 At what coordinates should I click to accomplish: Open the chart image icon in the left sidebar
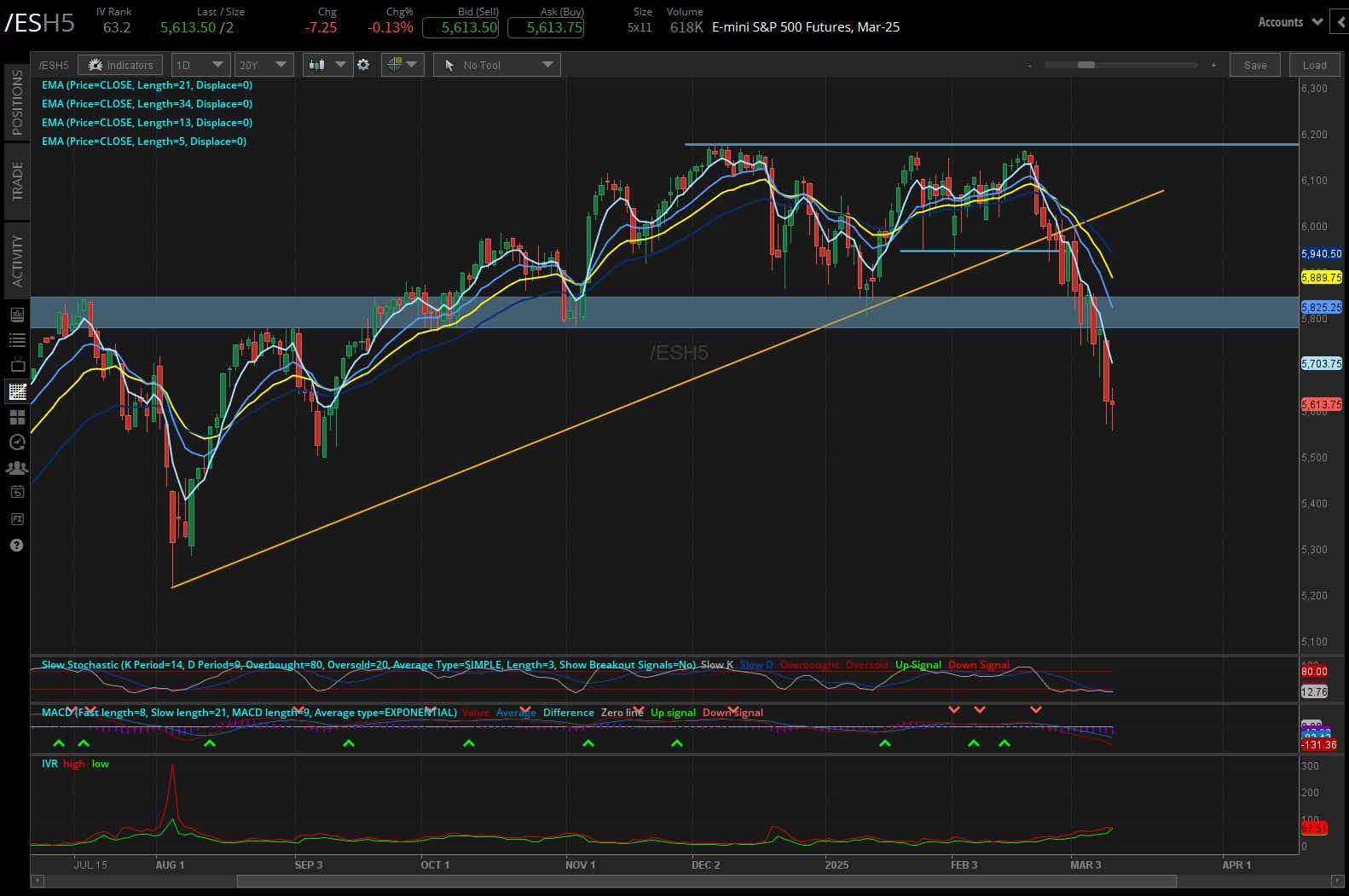coord(16,315)
